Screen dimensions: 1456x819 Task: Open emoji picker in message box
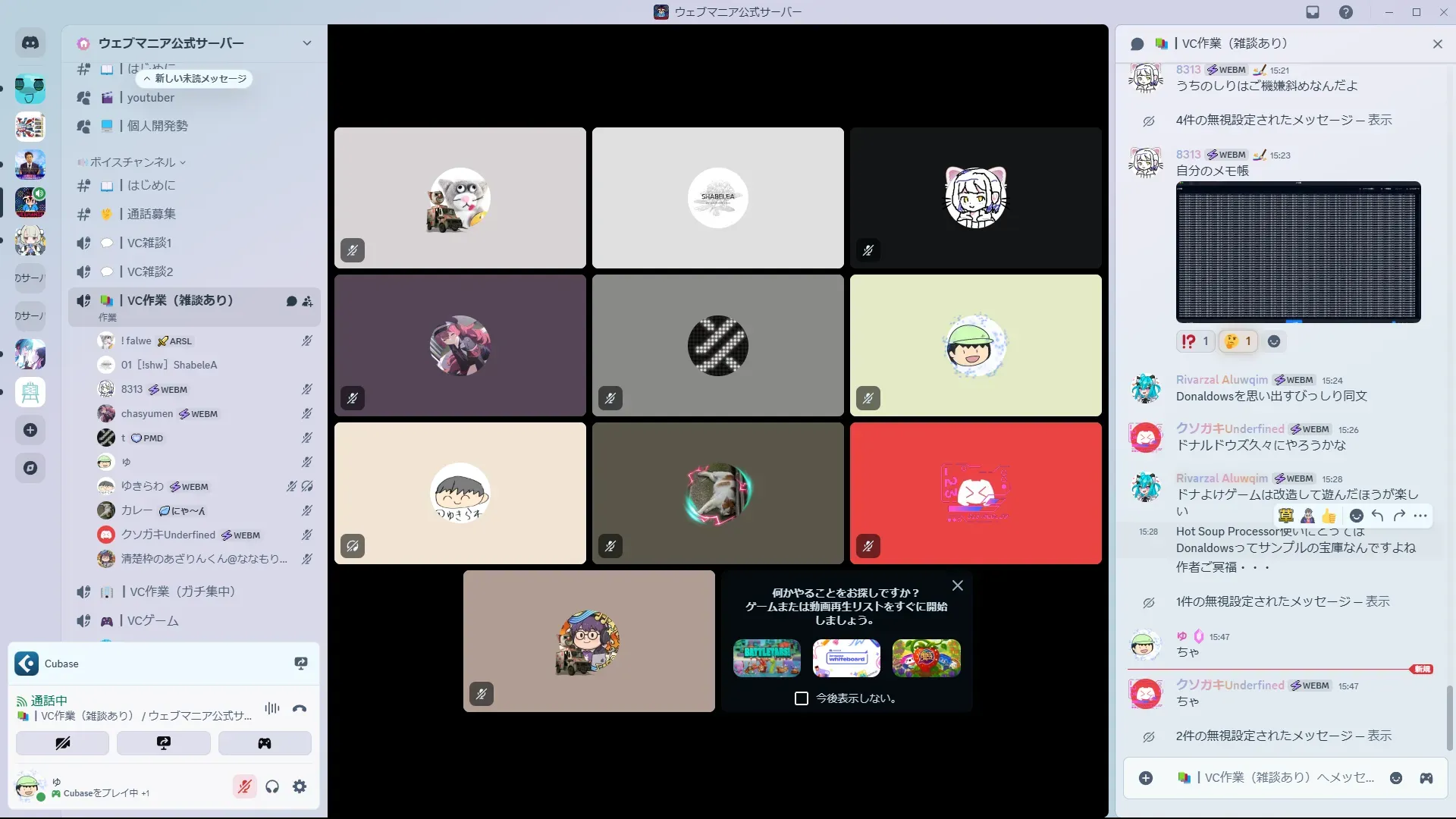coord(1396,778)
